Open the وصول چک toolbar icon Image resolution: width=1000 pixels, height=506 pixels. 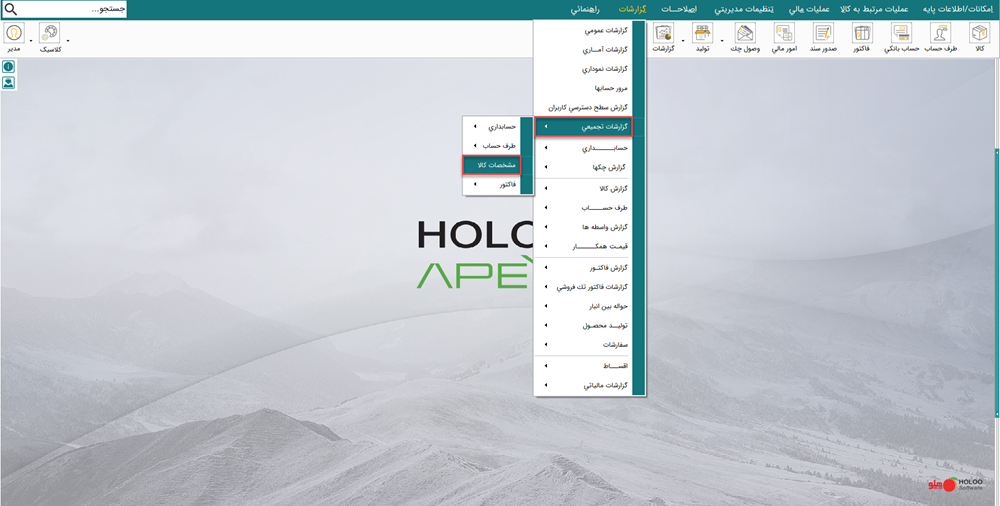pos(745,38)
